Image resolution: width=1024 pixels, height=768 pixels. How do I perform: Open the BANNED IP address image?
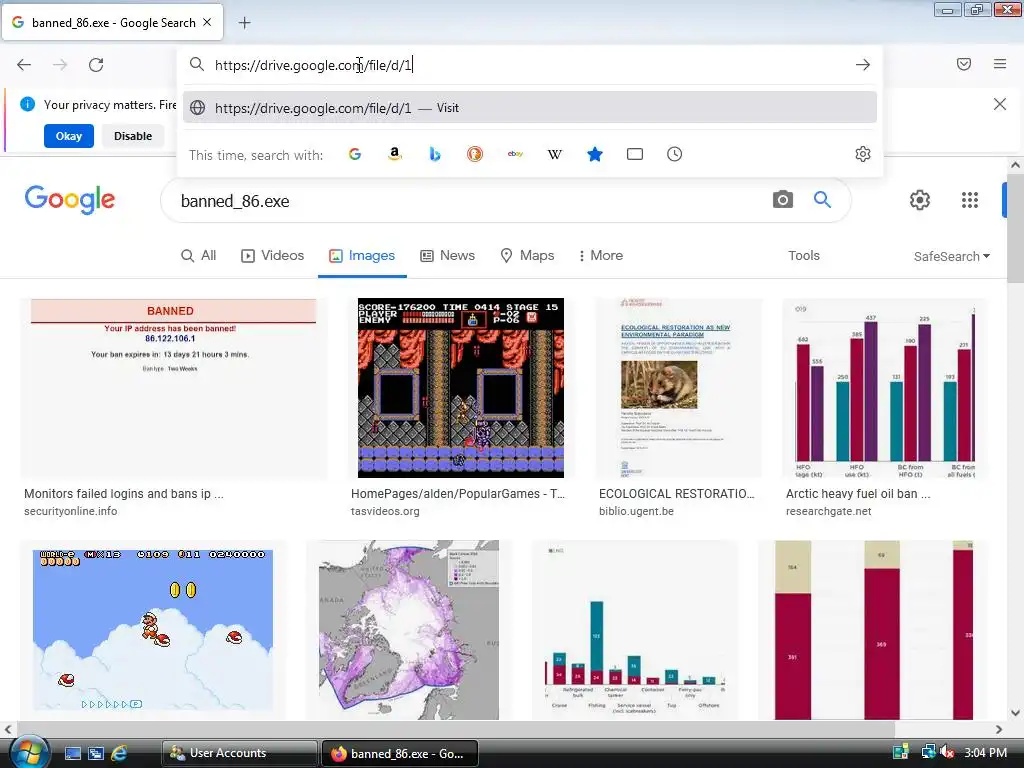coord(174,389)
